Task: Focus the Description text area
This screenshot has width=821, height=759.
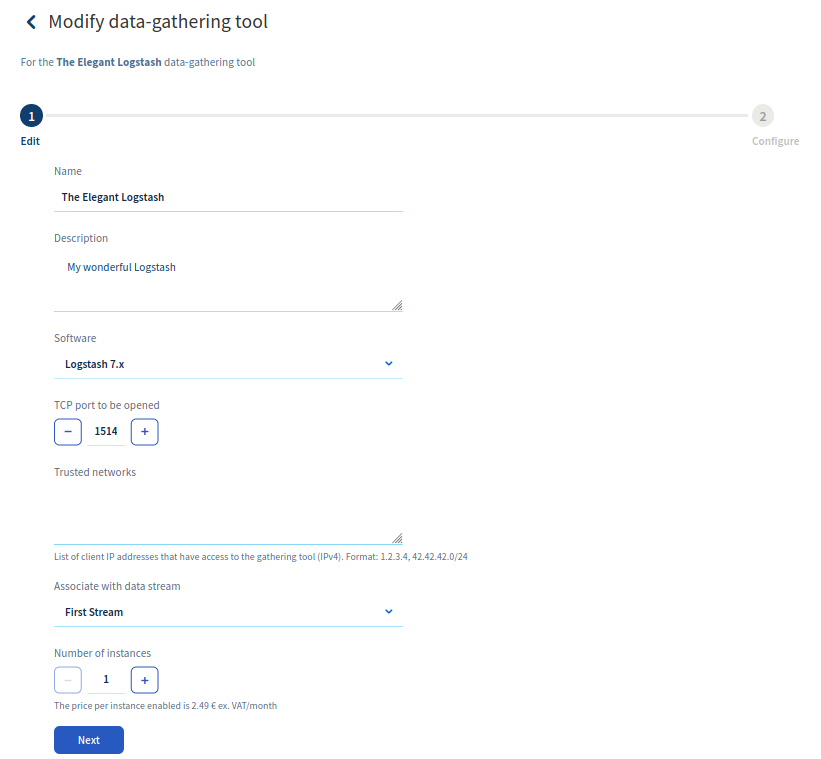Action: tap(228, 280)
